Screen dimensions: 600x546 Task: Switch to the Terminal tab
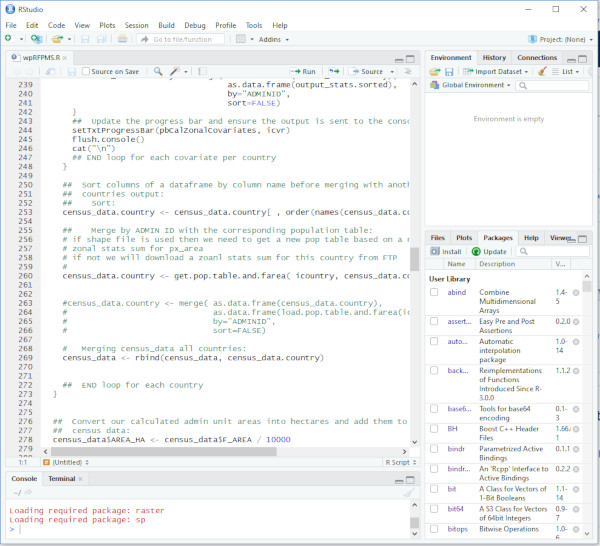click(x=62, y=479)
